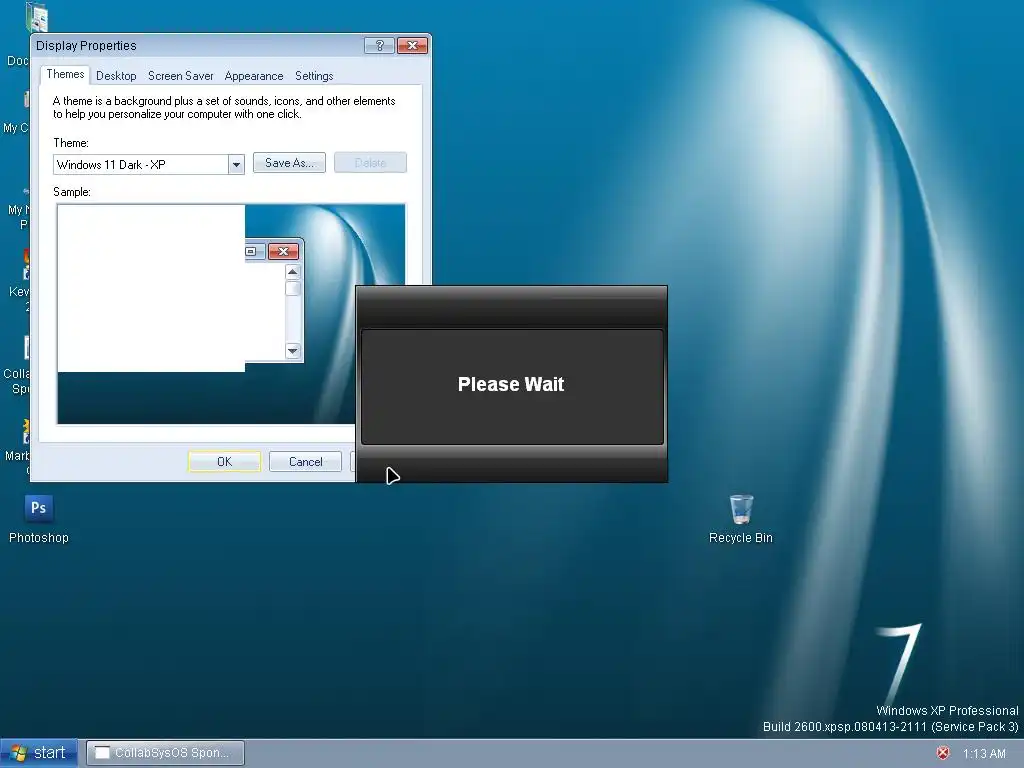Open the Photoshop desktop shortcut

39,519
